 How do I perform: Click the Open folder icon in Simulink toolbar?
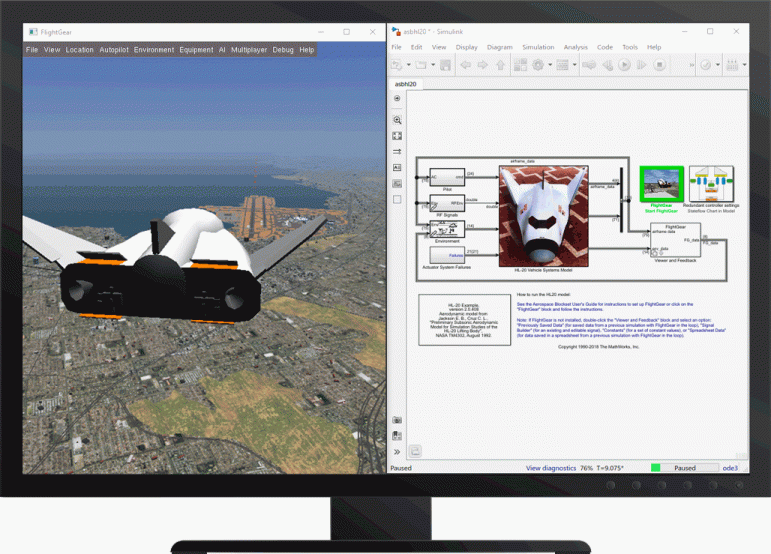(421, 65)
